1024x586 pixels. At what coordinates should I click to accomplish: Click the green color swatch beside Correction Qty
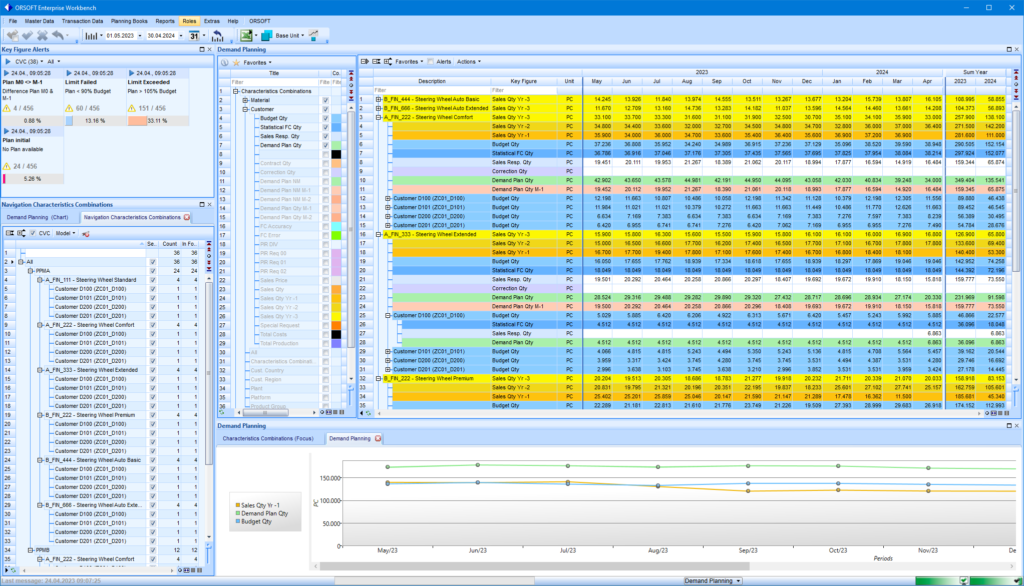(336, 172)
